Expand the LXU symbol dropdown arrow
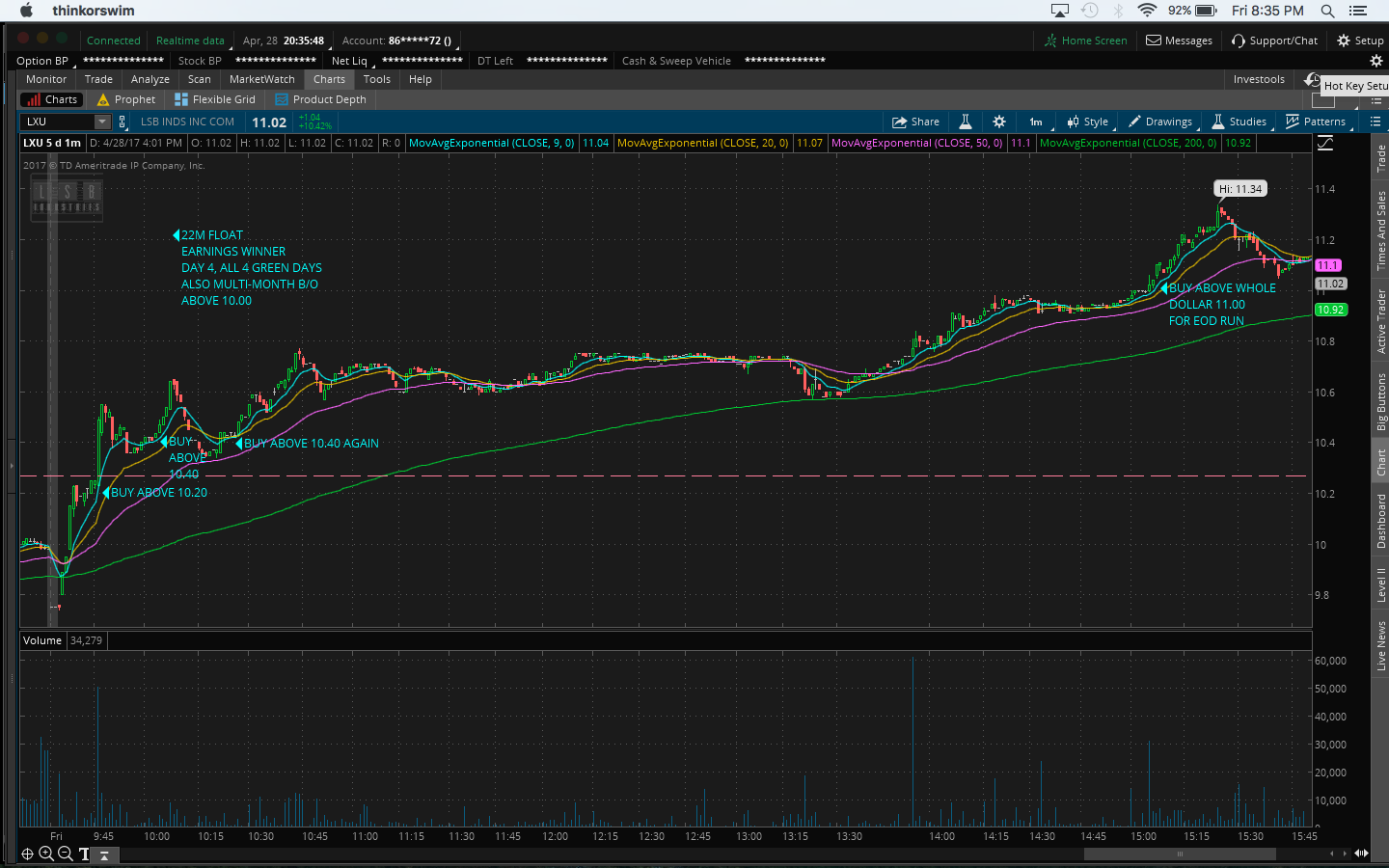1389x868 pixels. [x=102, y=122]
